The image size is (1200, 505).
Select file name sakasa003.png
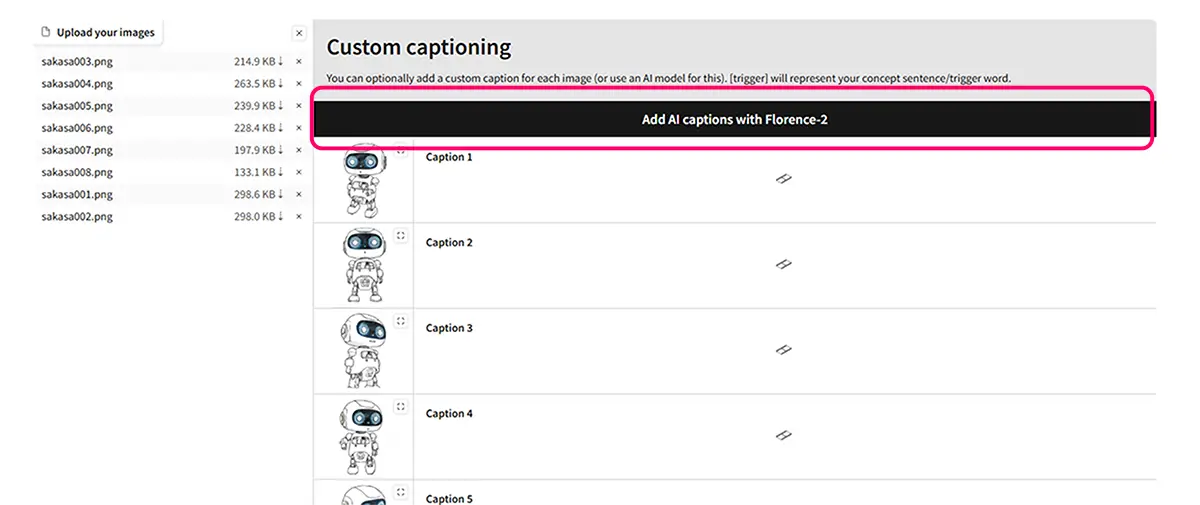pos(77,61)
